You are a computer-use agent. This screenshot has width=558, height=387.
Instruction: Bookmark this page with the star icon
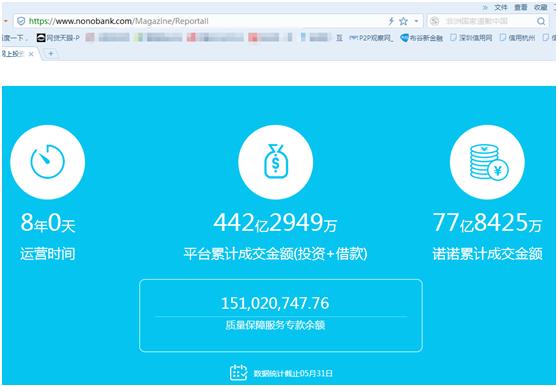tap(403, 21)
